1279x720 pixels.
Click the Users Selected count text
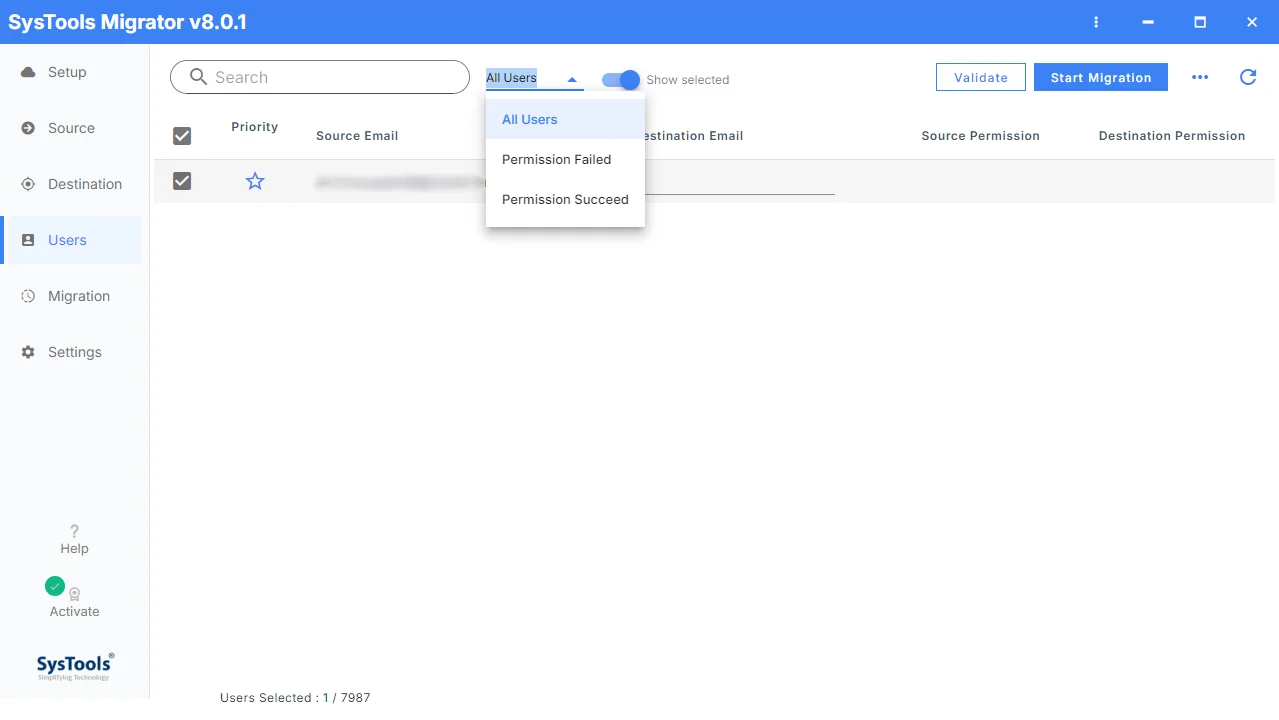pyautogui.click(x=295, y=698)
